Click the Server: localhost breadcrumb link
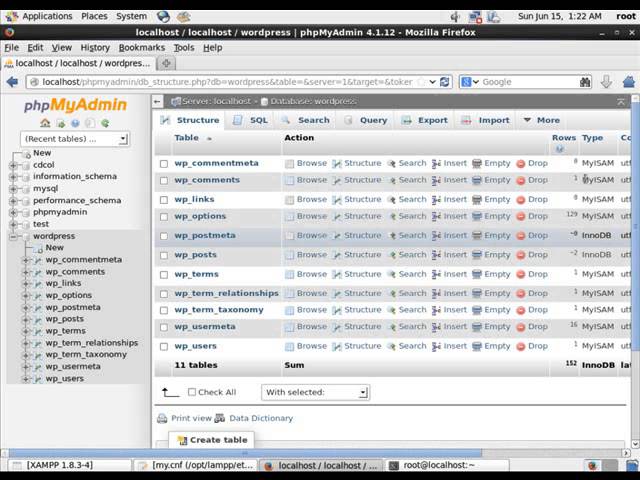This screenshot has height=480, width=640. click(x=216, y=101)
